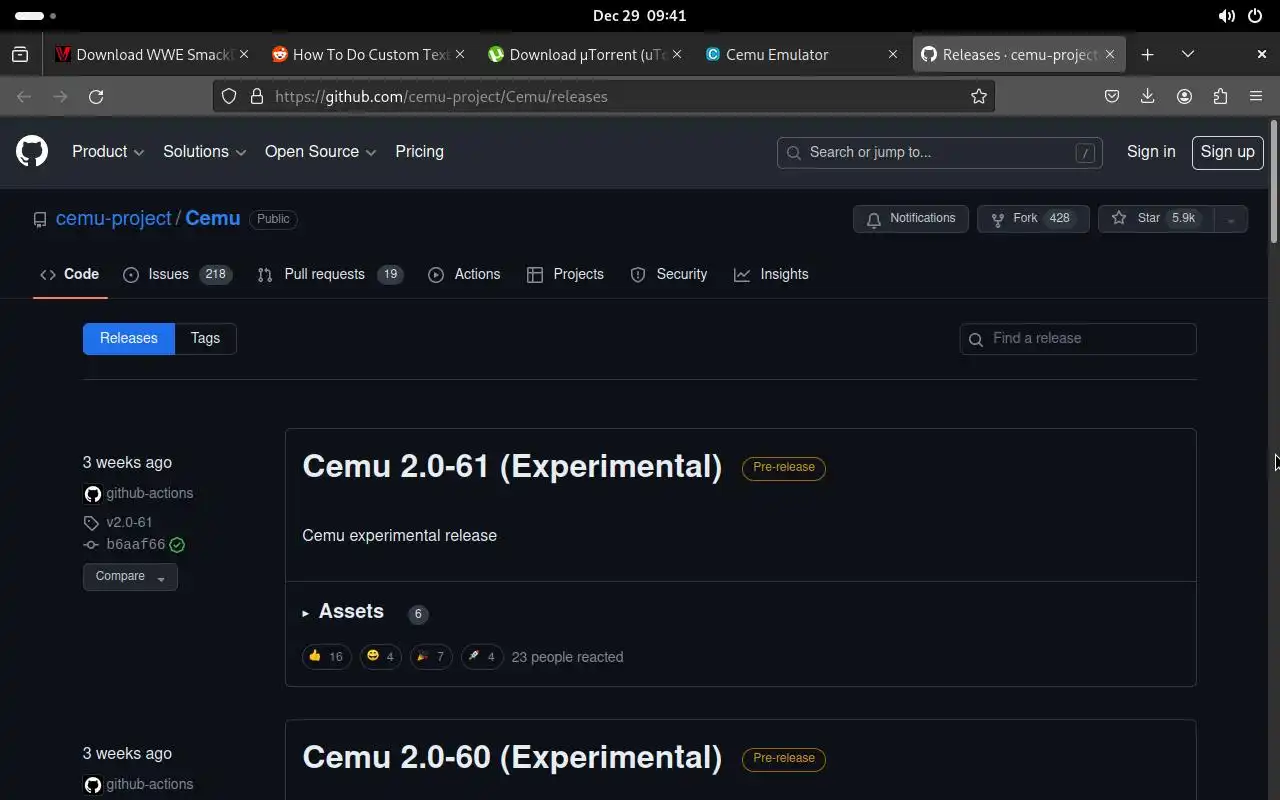Click the verified check badge beside b6aaf66
1280x800 pixels.
[177, 545]
